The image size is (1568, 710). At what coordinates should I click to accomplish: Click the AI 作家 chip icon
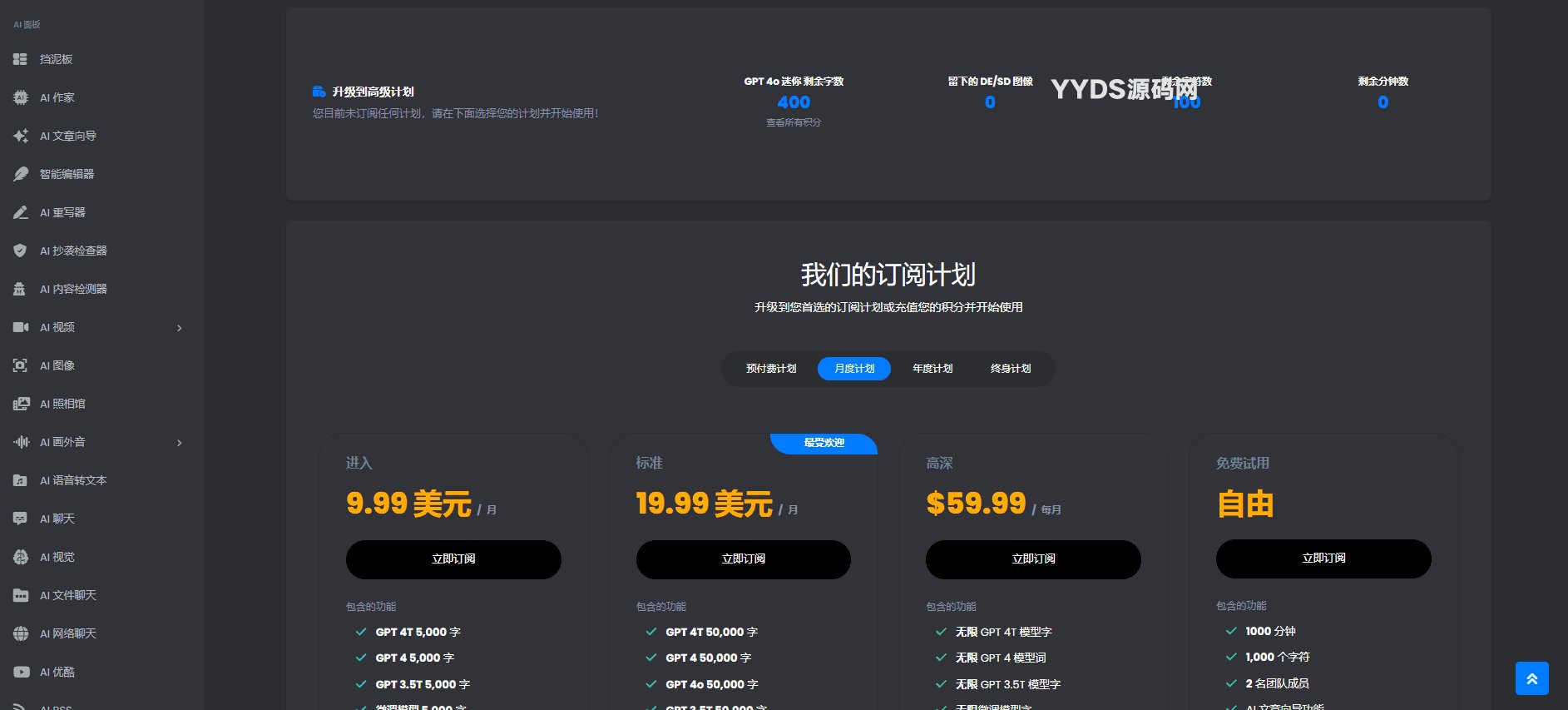coord(20,97)
